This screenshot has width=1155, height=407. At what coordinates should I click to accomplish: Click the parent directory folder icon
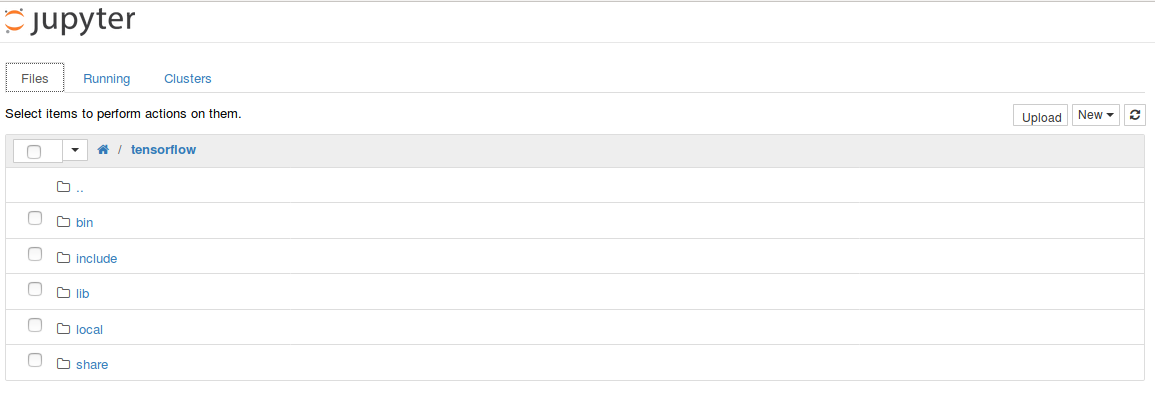click(63, 187)
